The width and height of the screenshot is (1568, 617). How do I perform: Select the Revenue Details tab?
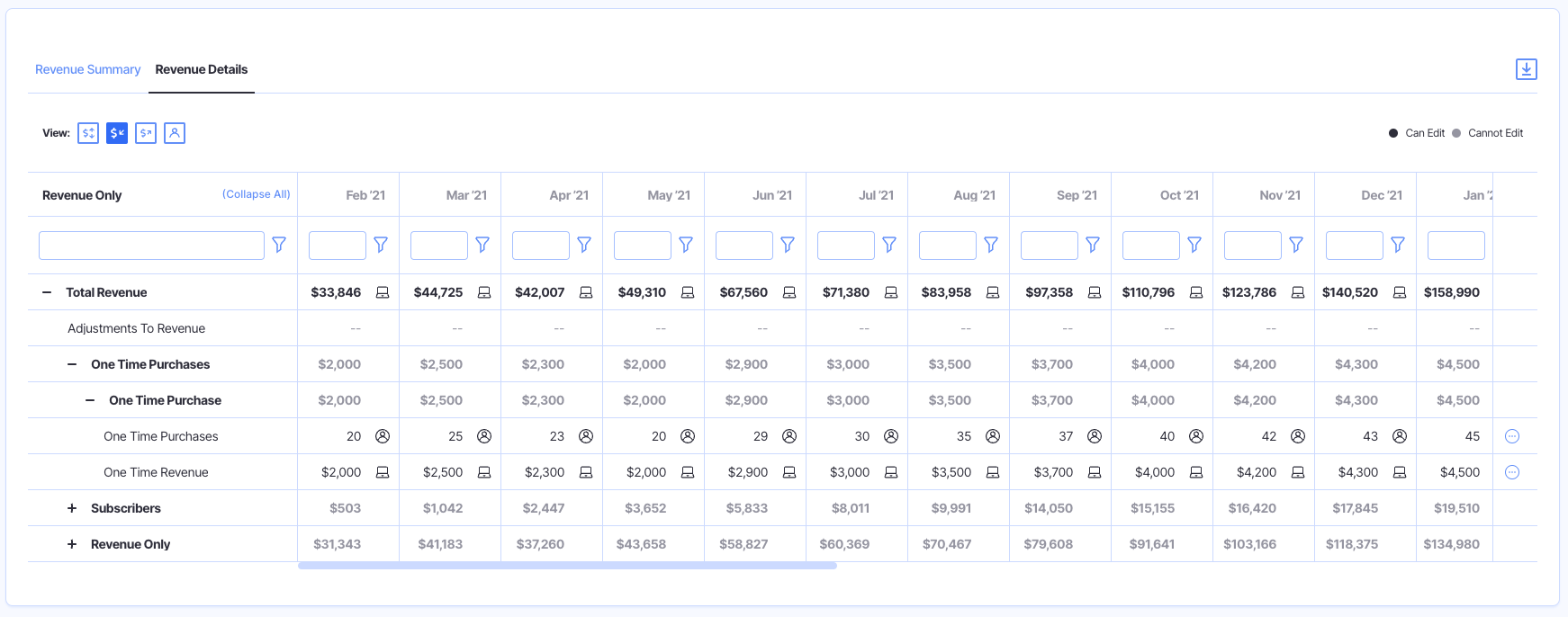[201, 69]
